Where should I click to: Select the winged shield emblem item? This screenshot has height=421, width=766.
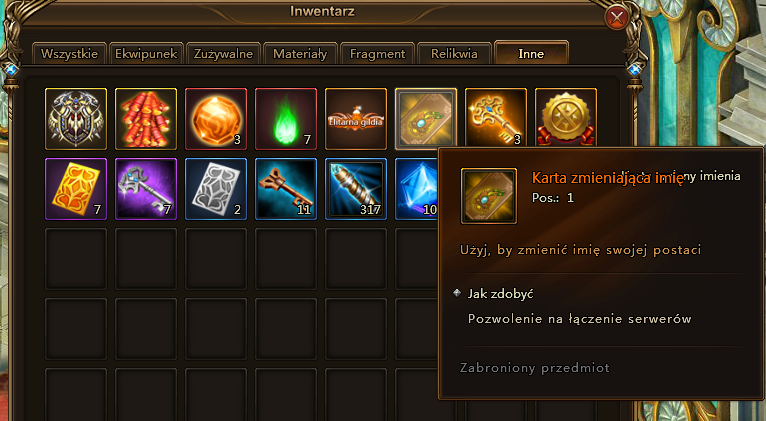76,119
